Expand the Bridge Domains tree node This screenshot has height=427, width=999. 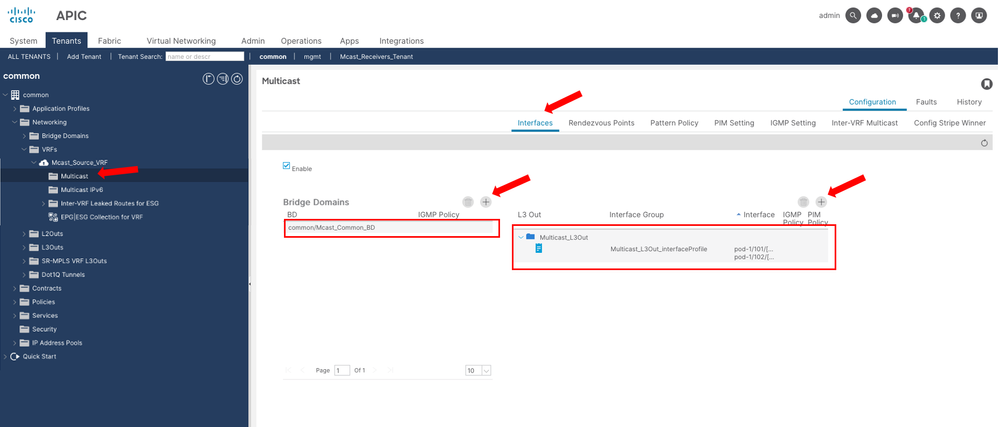24,136
